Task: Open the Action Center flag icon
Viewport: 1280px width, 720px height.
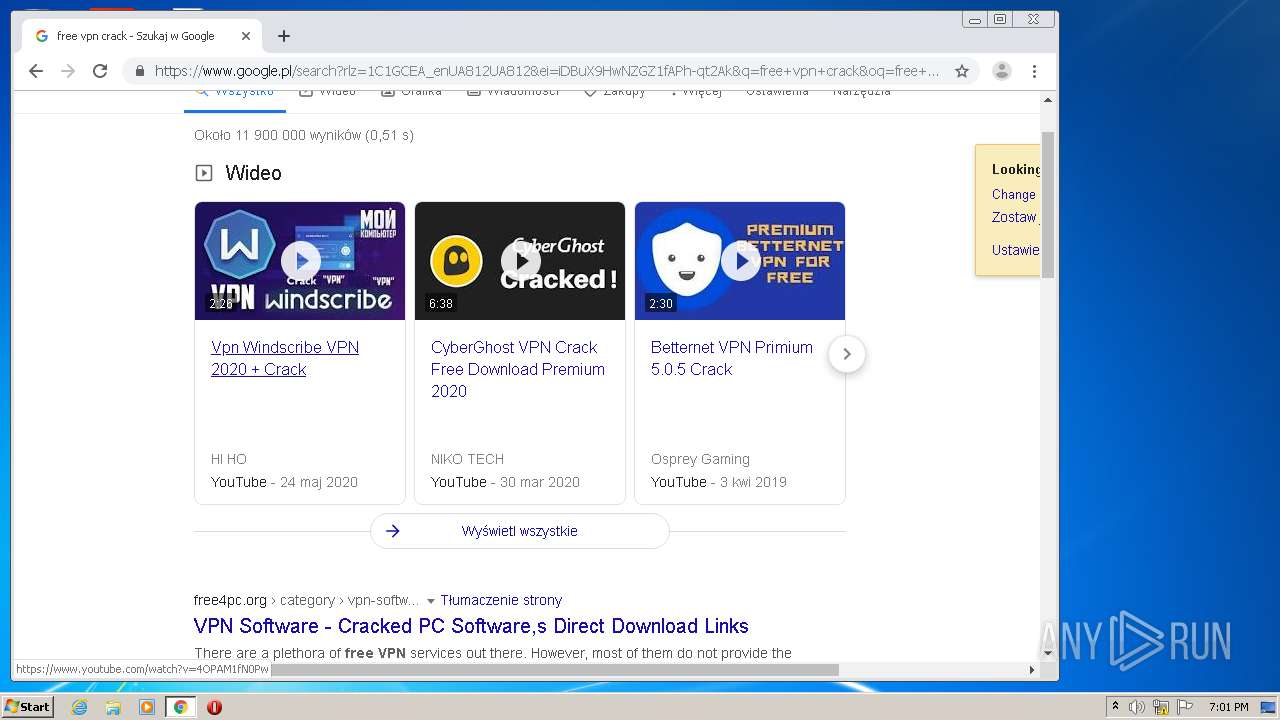Action: coord(1185,707)
